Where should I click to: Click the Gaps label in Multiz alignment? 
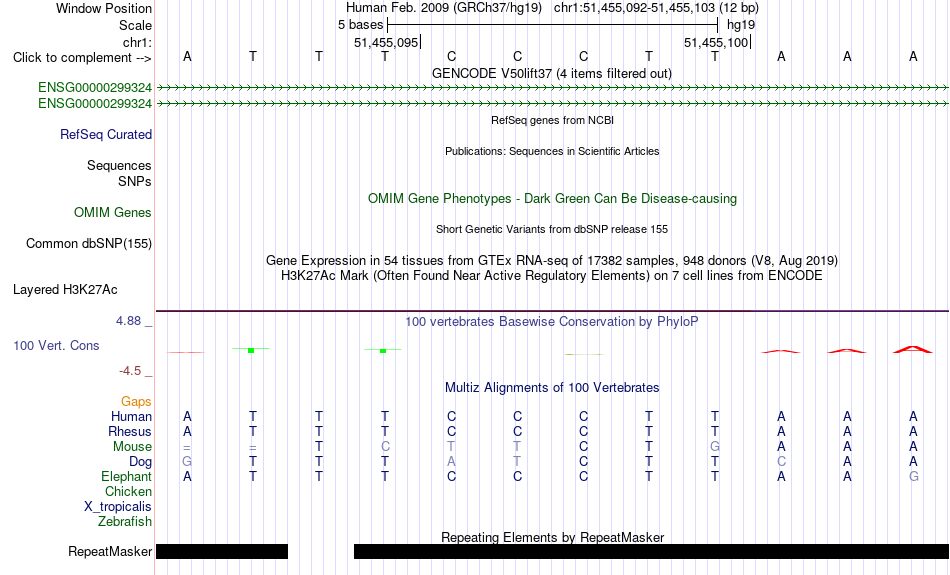click(136, 402)
